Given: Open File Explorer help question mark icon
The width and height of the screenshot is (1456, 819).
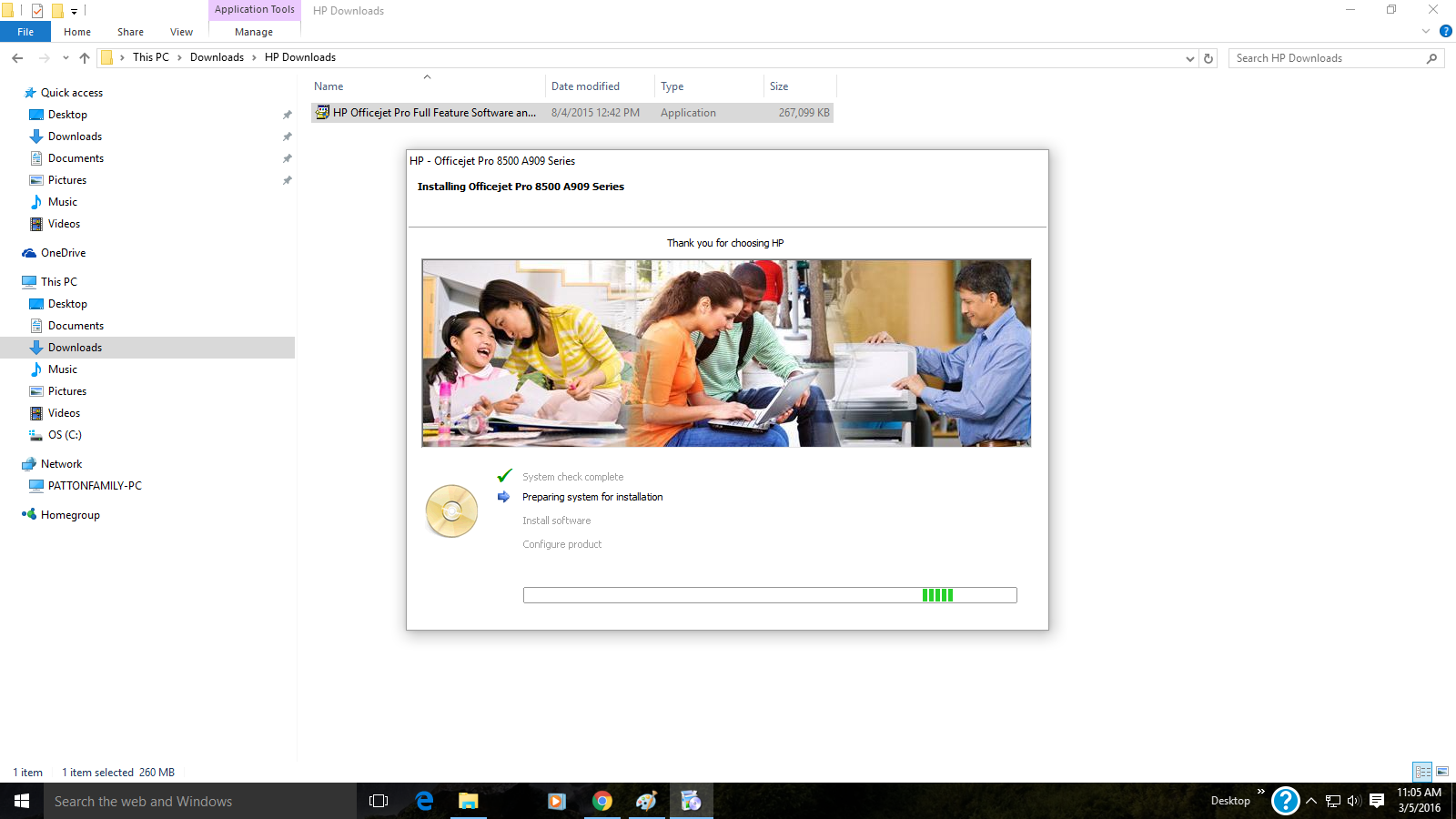Looking at the screenshot, I should [1445, 31].
